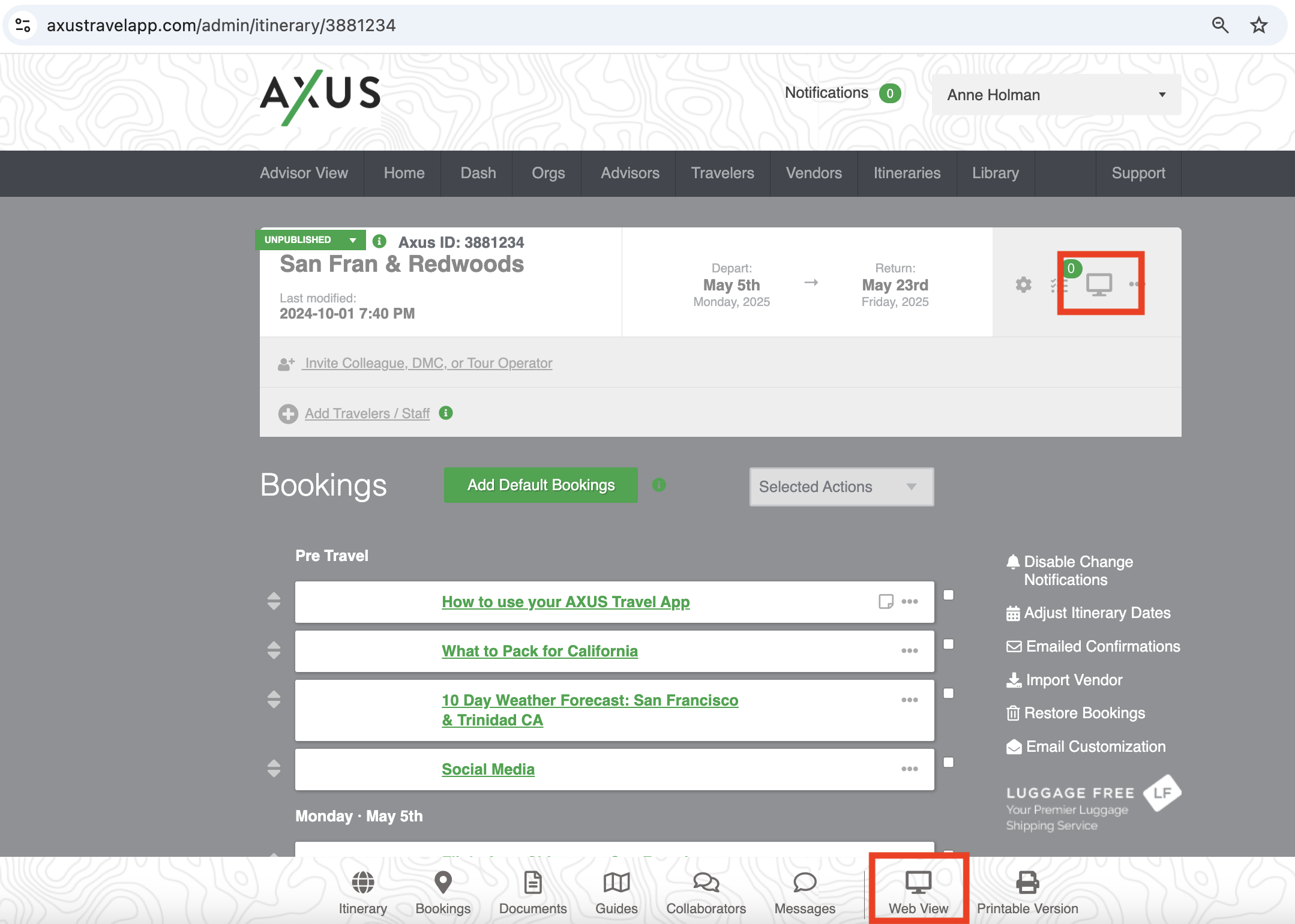Viewport: 1295px width, 924px height.
Task: Open the Selected Actions dropdown
Action: tap(841, 487)
